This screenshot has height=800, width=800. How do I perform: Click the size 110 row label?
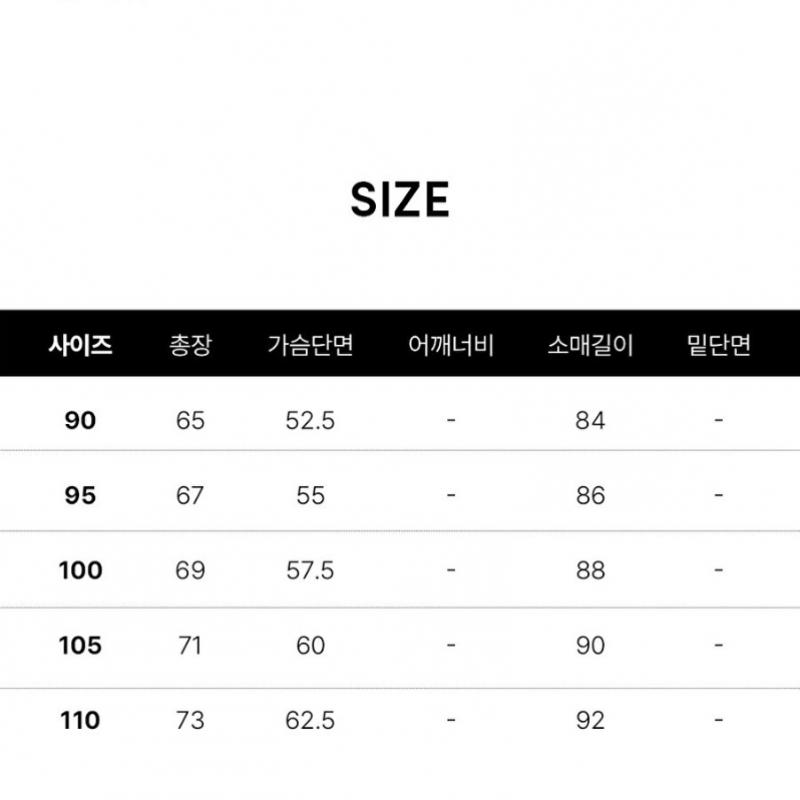pos(80,720)
